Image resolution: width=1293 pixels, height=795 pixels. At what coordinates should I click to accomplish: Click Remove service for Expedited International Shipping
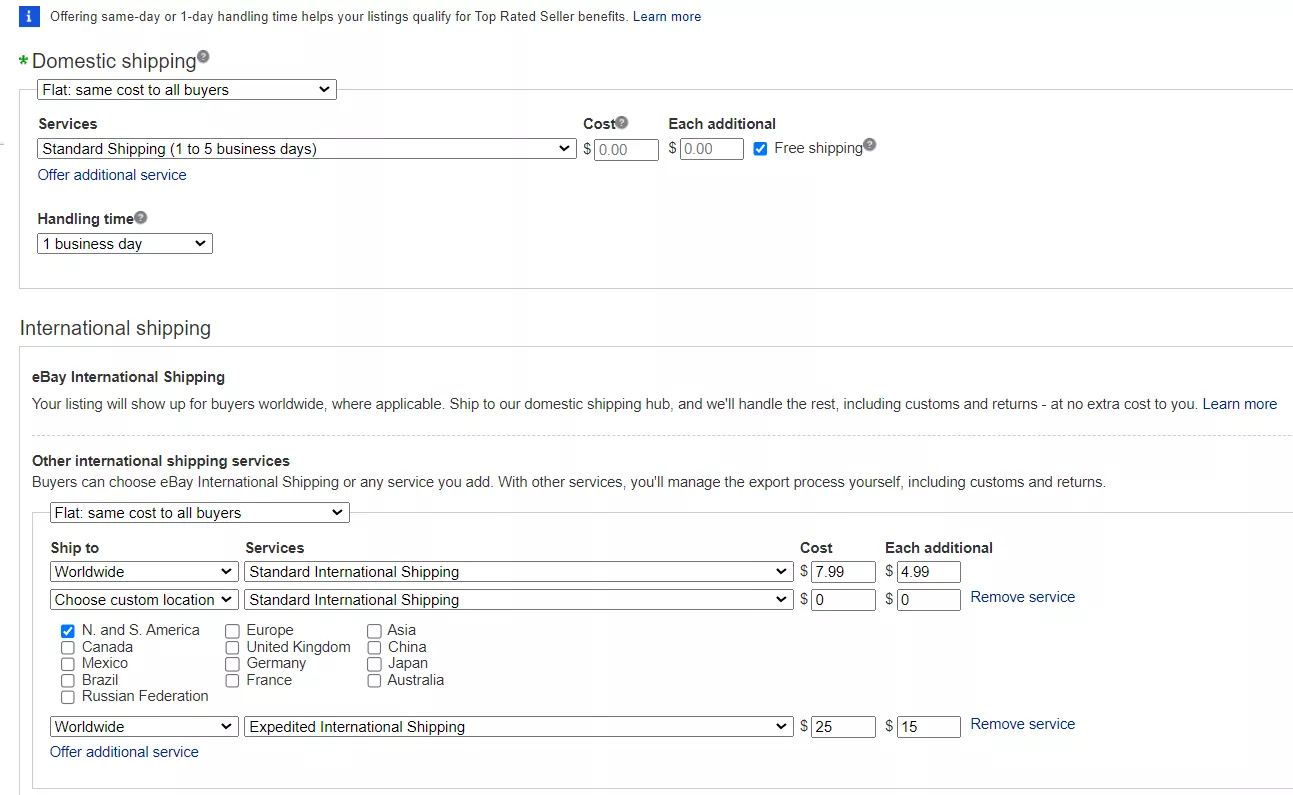coord(1023,724)
